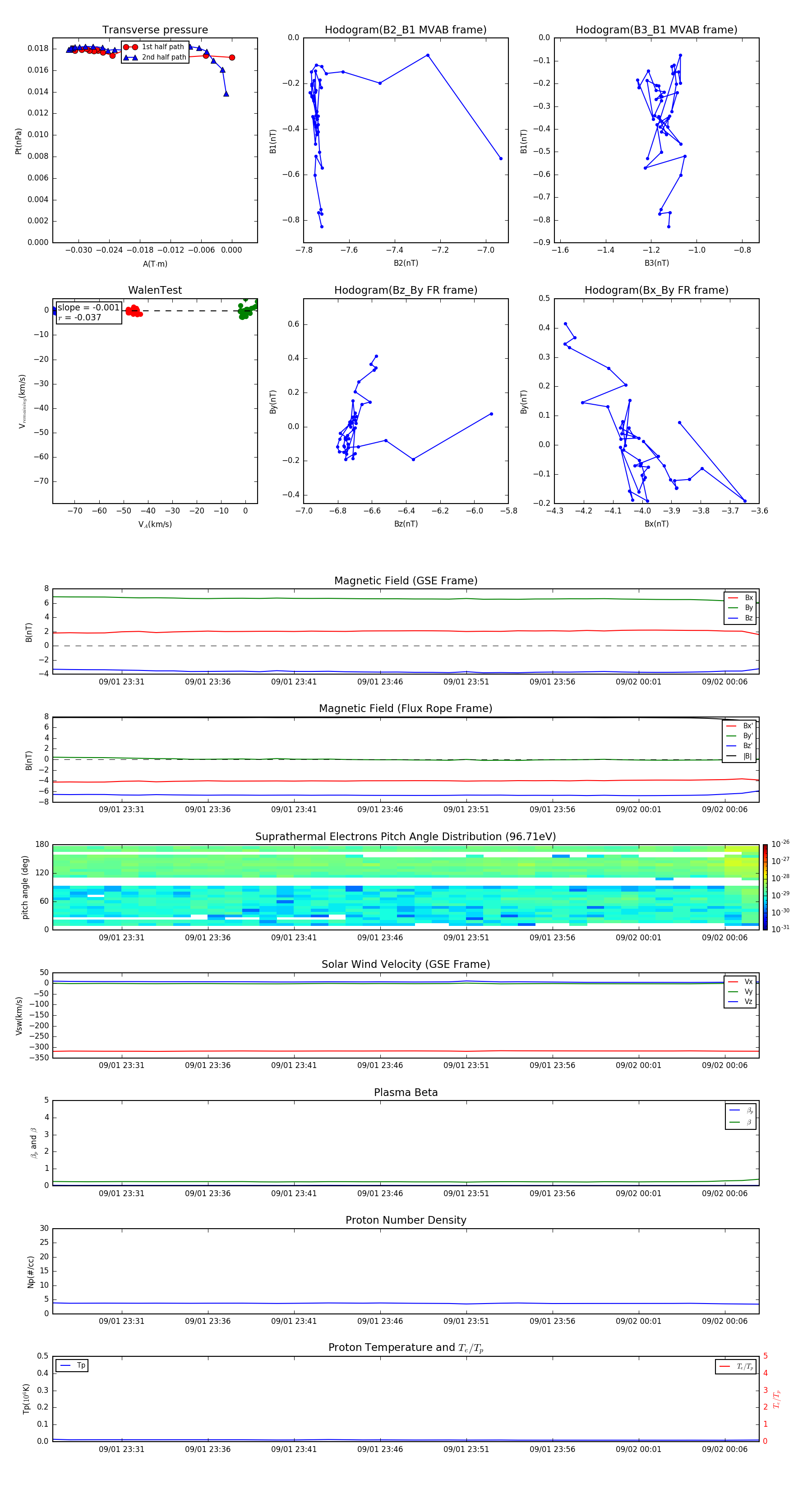Click the "Pt(nPa)" y-axis label

[x=18, y=141]
